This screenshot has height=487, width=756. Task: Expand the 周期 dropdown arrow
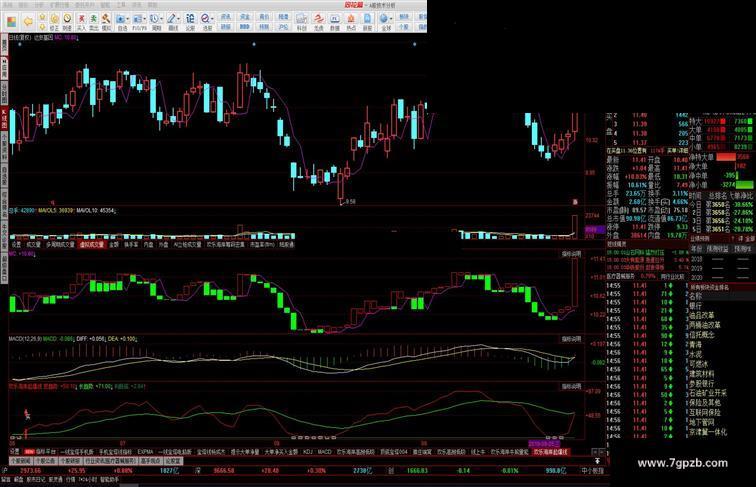pyautogui.click(x=162, y=19)
